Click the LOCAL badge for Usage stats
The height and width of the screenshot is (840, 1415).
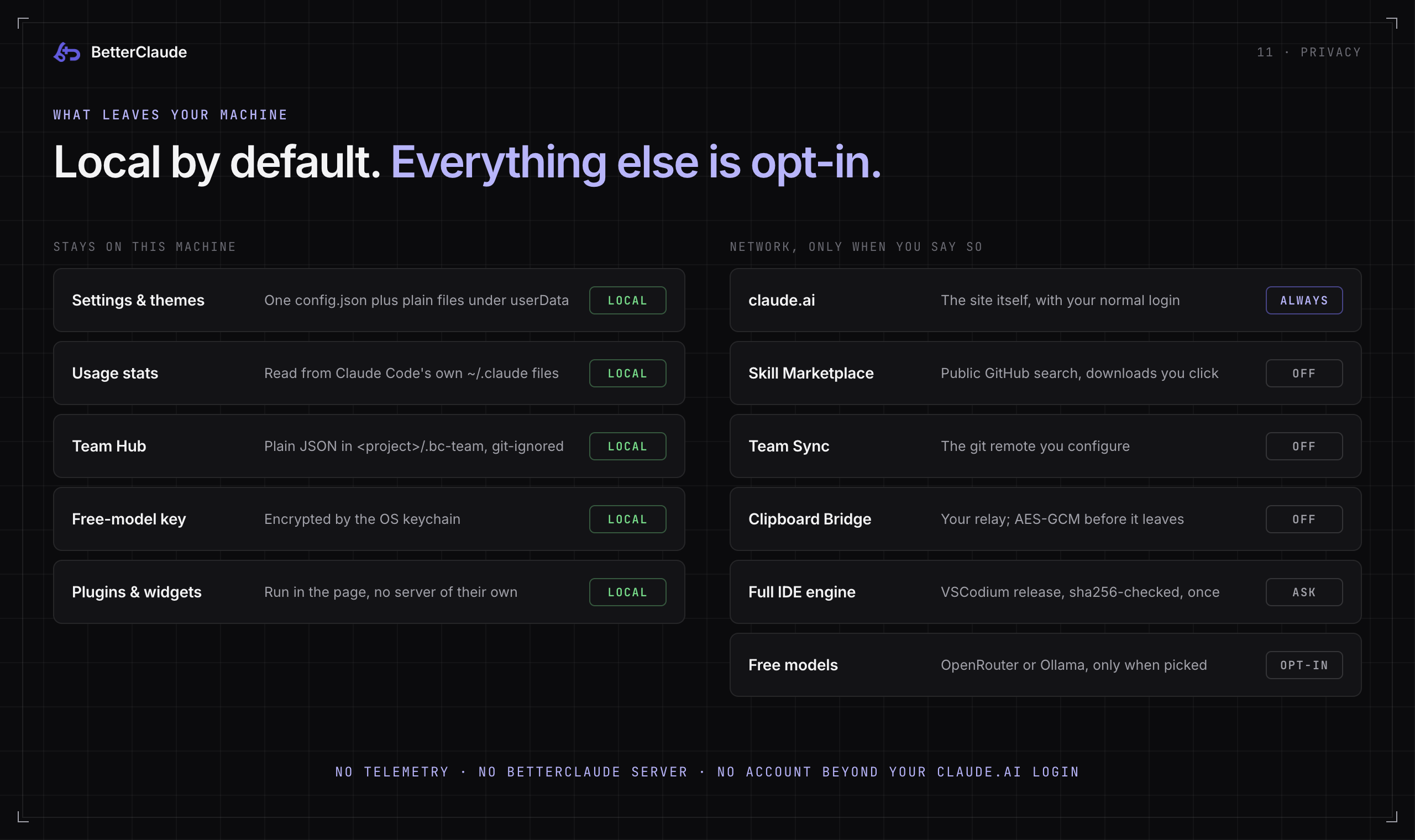tap(627, 374)
